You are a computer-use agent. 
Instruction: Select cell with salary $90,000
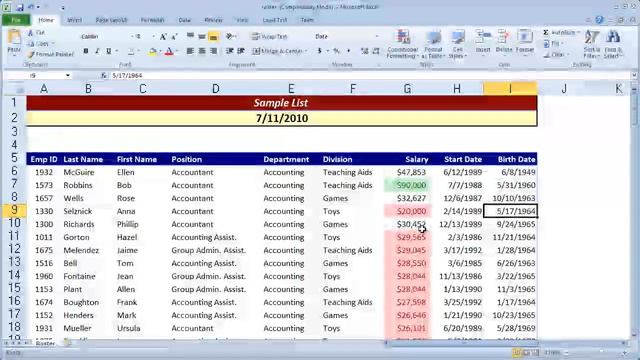point(407,185)
